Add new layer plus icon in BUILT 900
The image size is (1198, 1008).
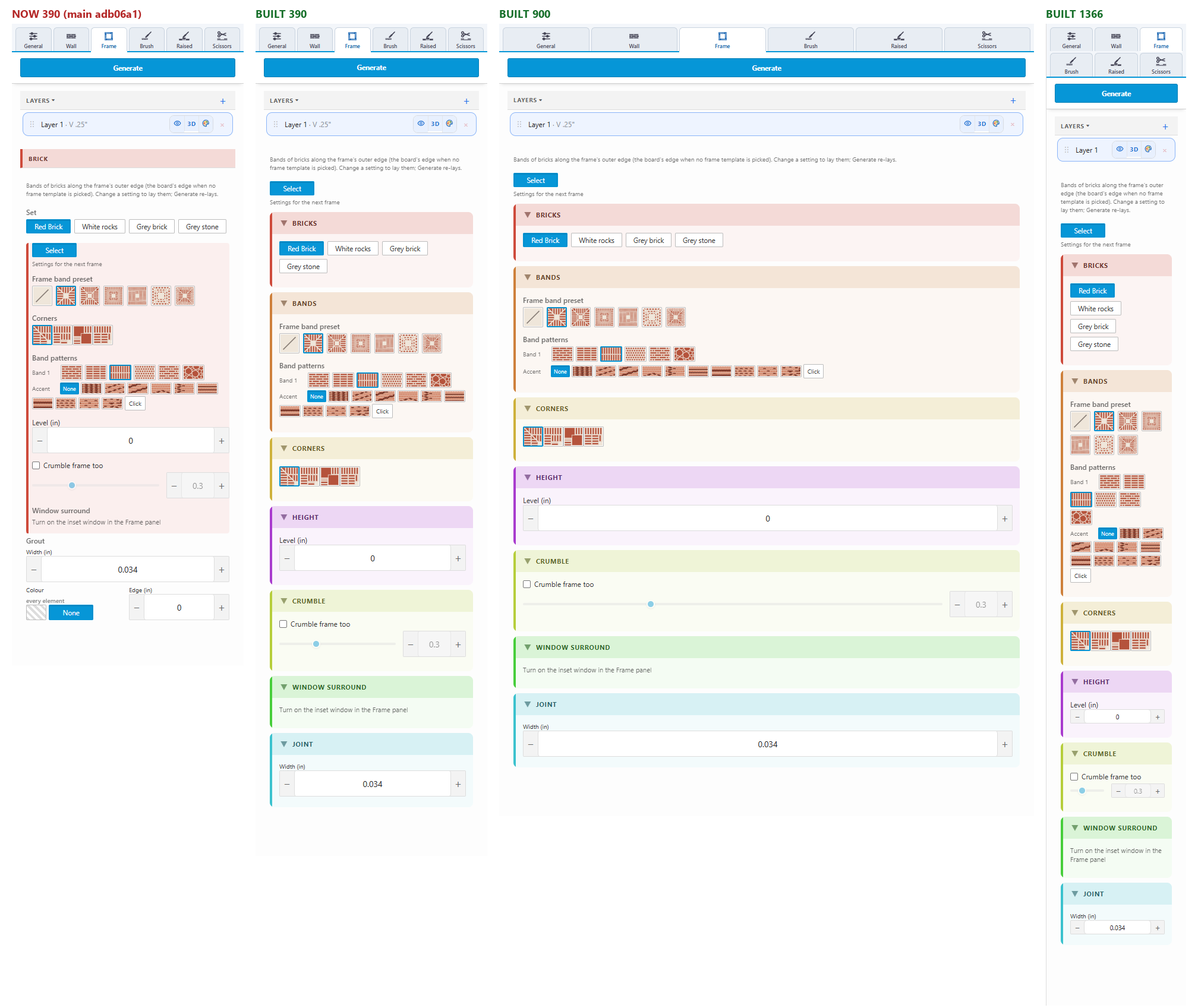[1013, 101]
